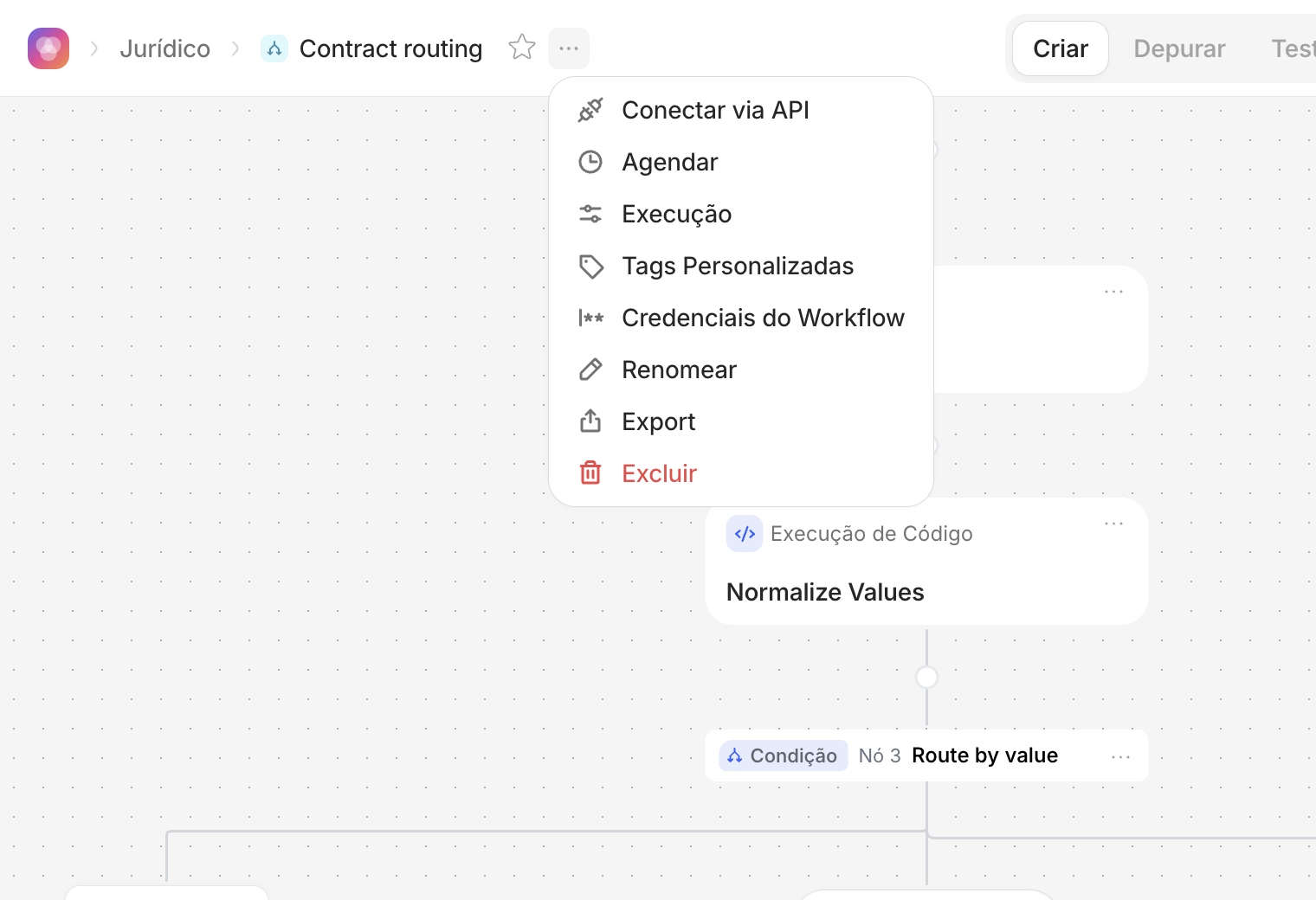
Task: Click the plug icon for API connection
Action: pyautogui.click(x=590, y=110)
